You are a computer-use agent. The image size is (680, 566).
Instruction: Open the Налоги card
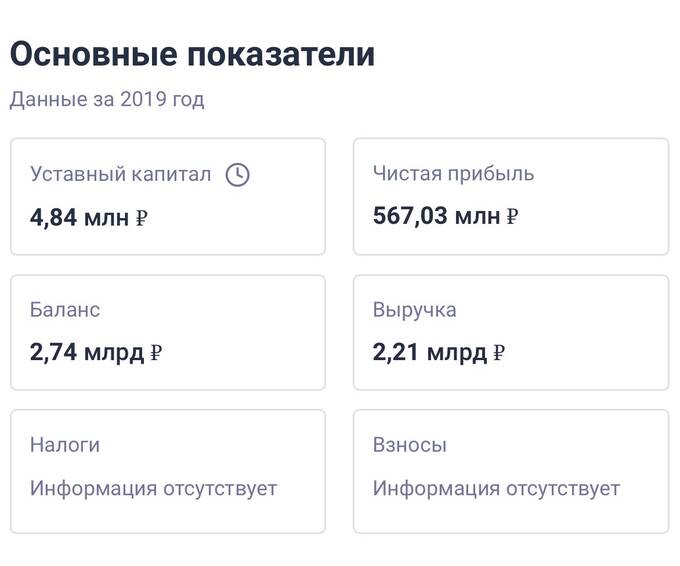coord(168,471)
